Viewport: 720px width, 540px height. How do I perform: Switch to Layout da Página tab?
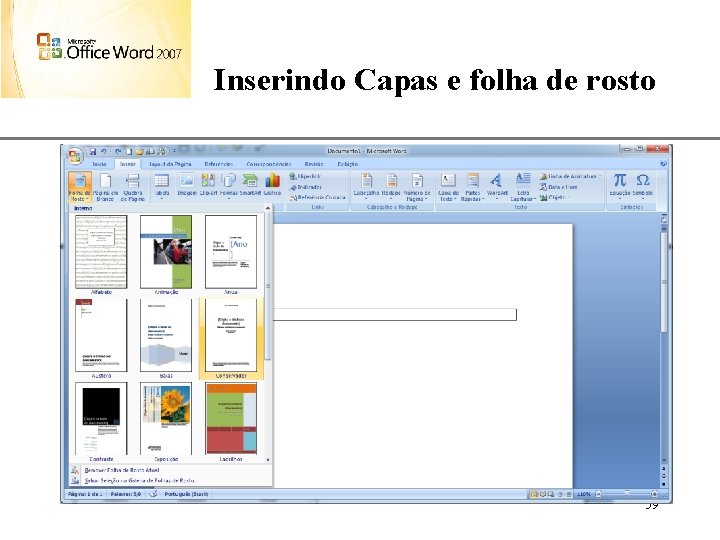tap(170, 164)
